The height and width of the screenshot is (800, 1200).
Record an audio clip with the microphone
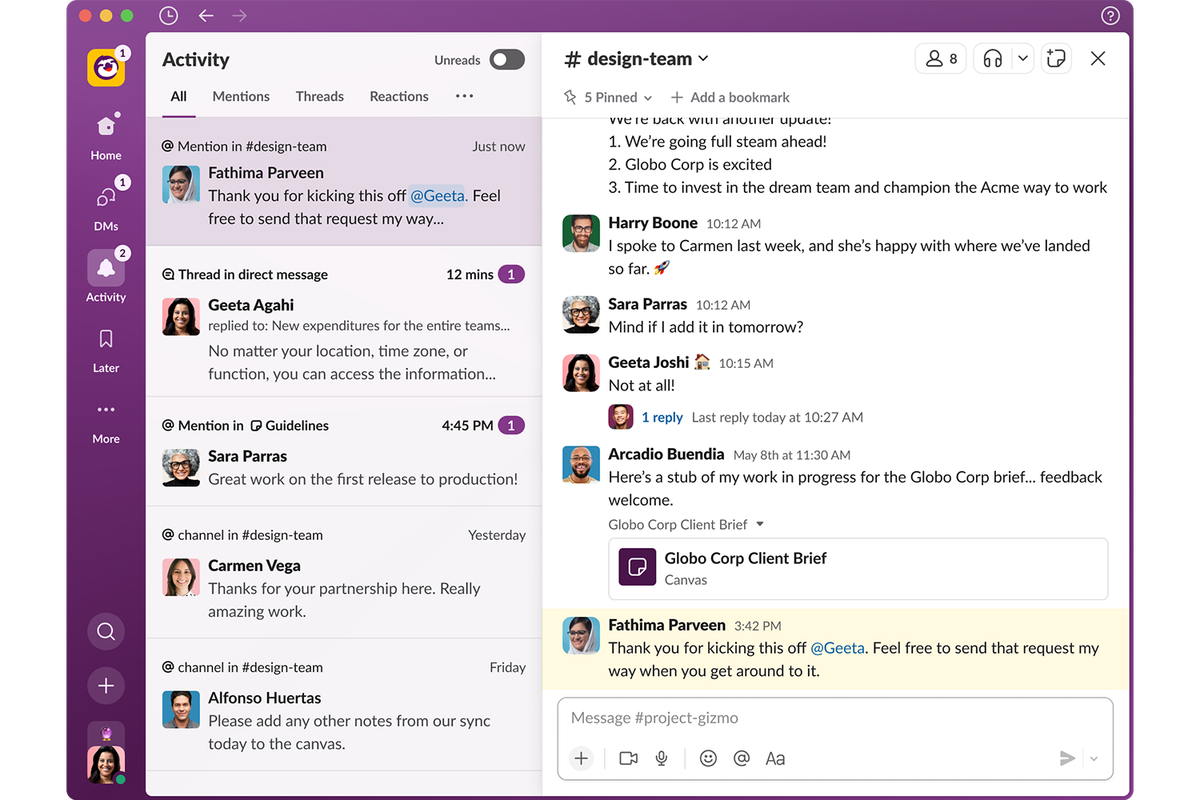pyautogui.click(x=661, y=758)
